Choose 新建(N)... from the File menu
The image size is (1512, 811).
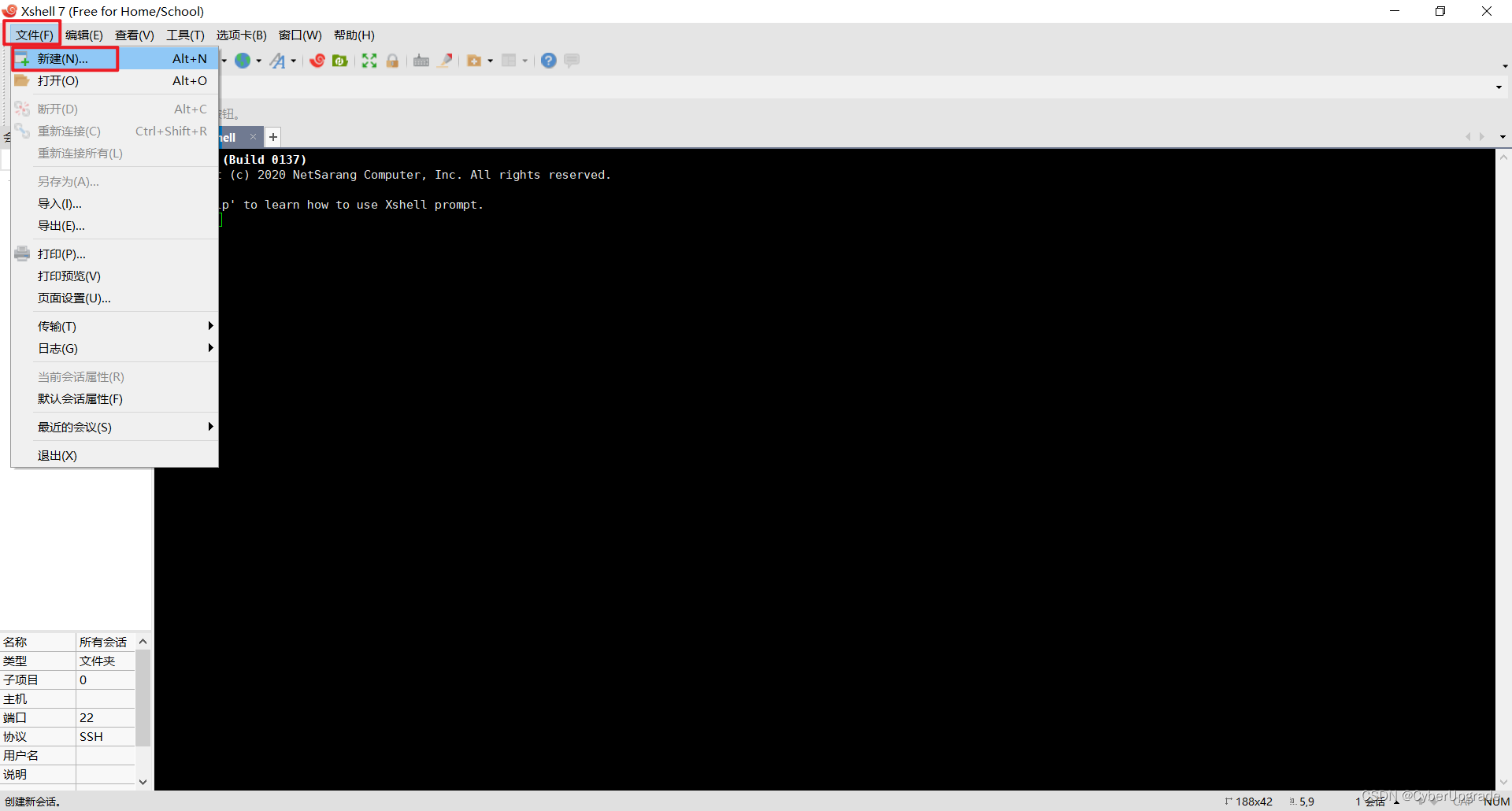(x=115, y=58)
